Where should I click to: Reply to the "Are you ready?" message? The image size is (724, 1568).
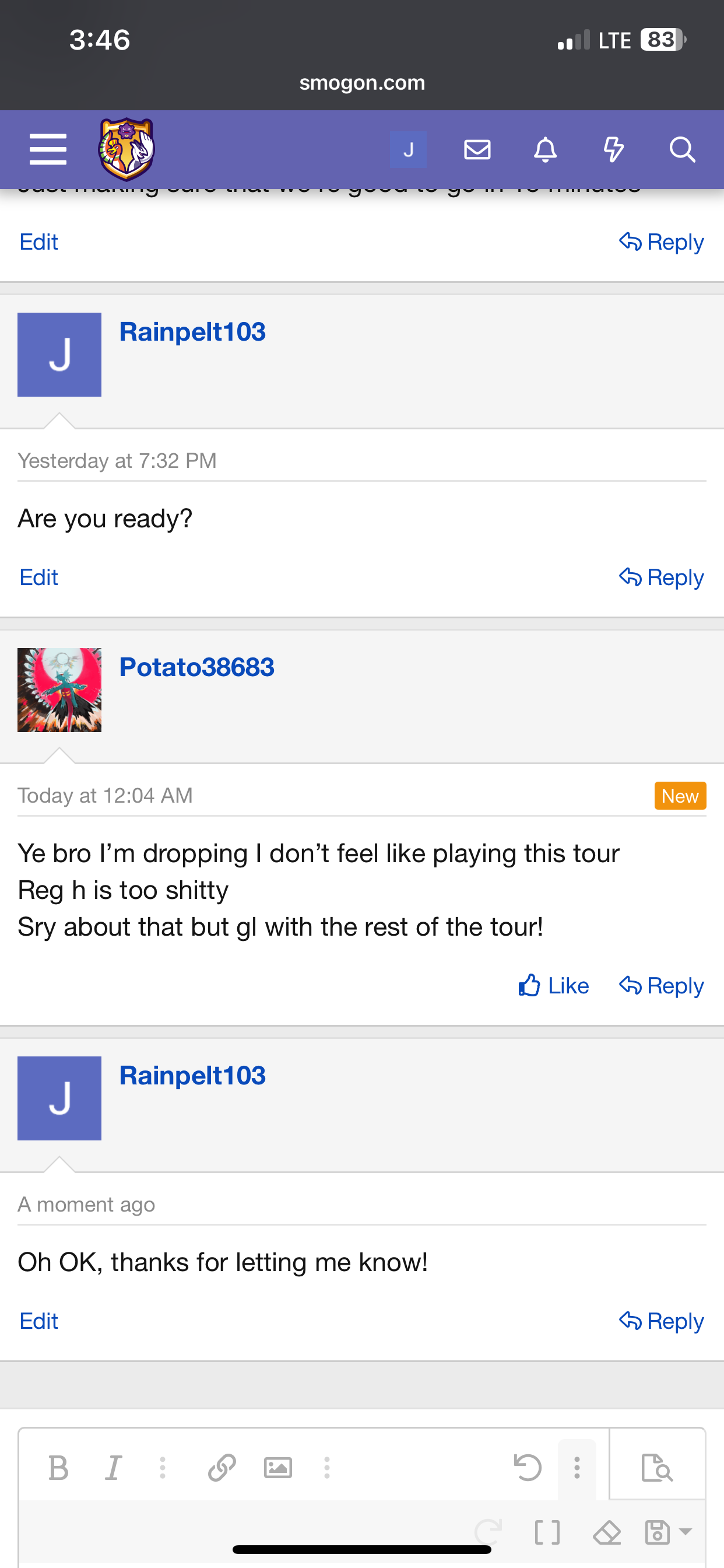click(x=661, y=577)
